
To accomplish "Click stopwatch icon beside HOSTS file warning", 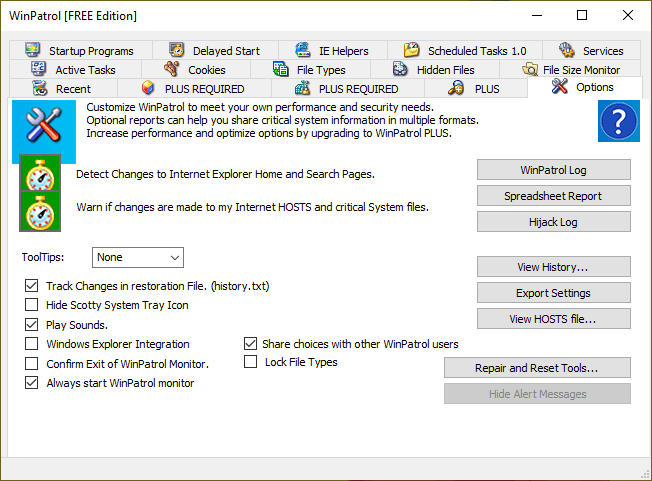I will pos(40,213).
